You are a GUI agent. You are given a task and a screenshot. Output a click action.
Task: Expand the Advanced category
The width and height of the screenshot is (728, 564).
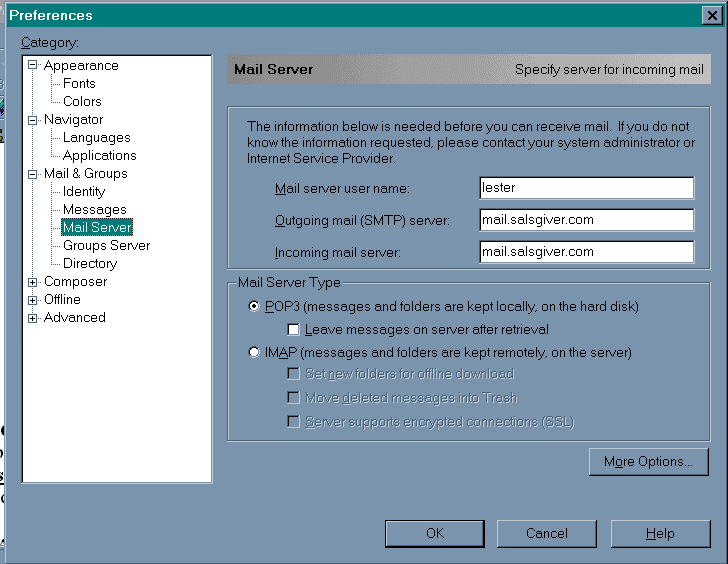33,318
